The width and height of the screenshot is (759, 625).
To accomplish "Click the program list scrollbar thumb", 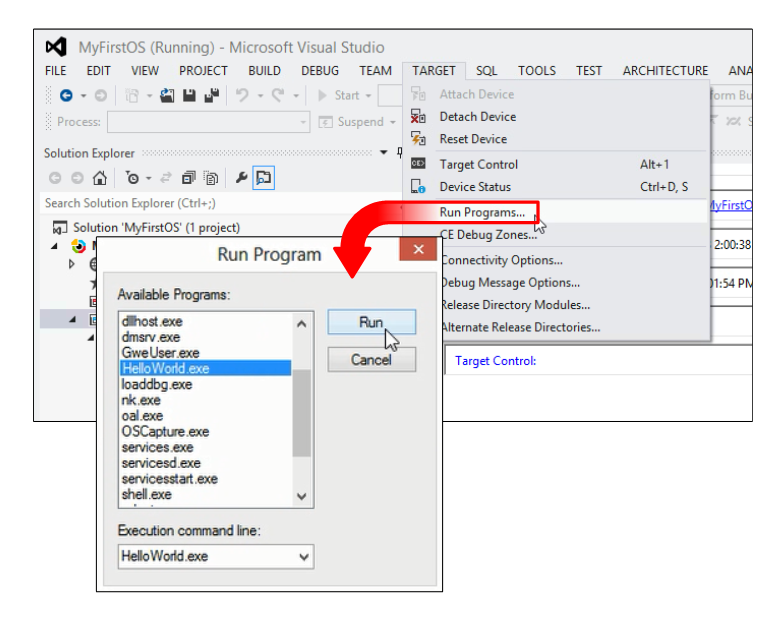I will pyautogui.click(x=302, y=413).
